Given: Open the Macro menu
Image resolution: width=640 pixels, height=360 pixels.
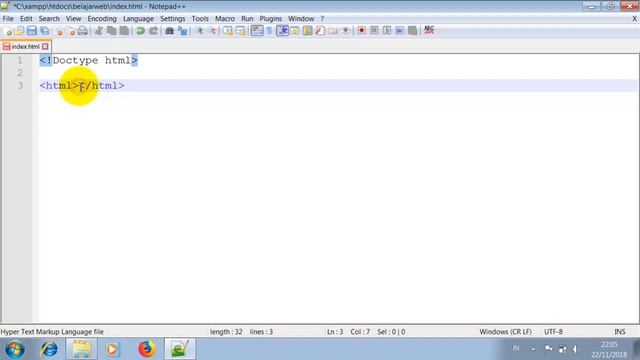Looking at the screenshot, I should 225,19.
